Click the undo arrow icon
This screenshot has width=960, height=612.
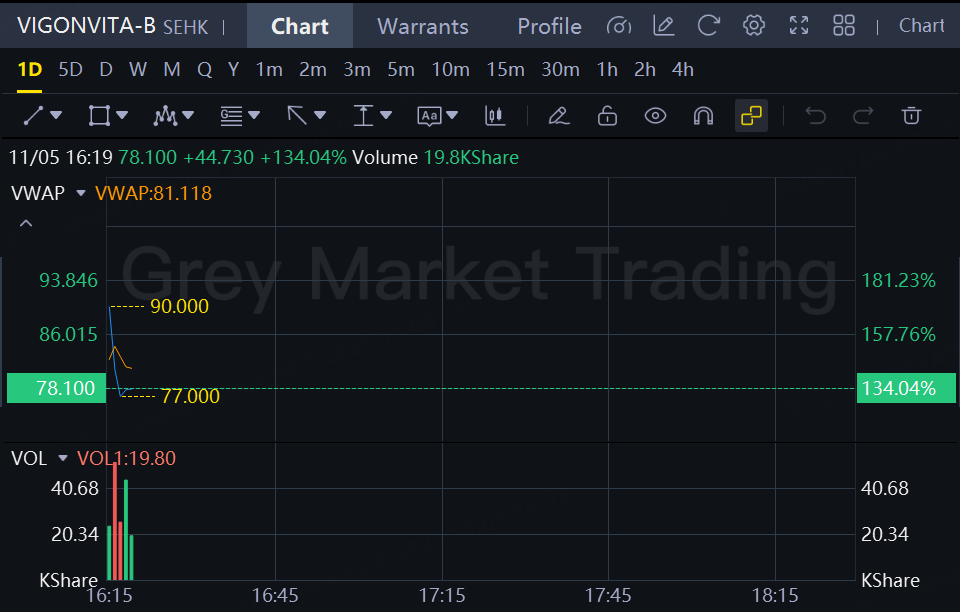[815, 116]
